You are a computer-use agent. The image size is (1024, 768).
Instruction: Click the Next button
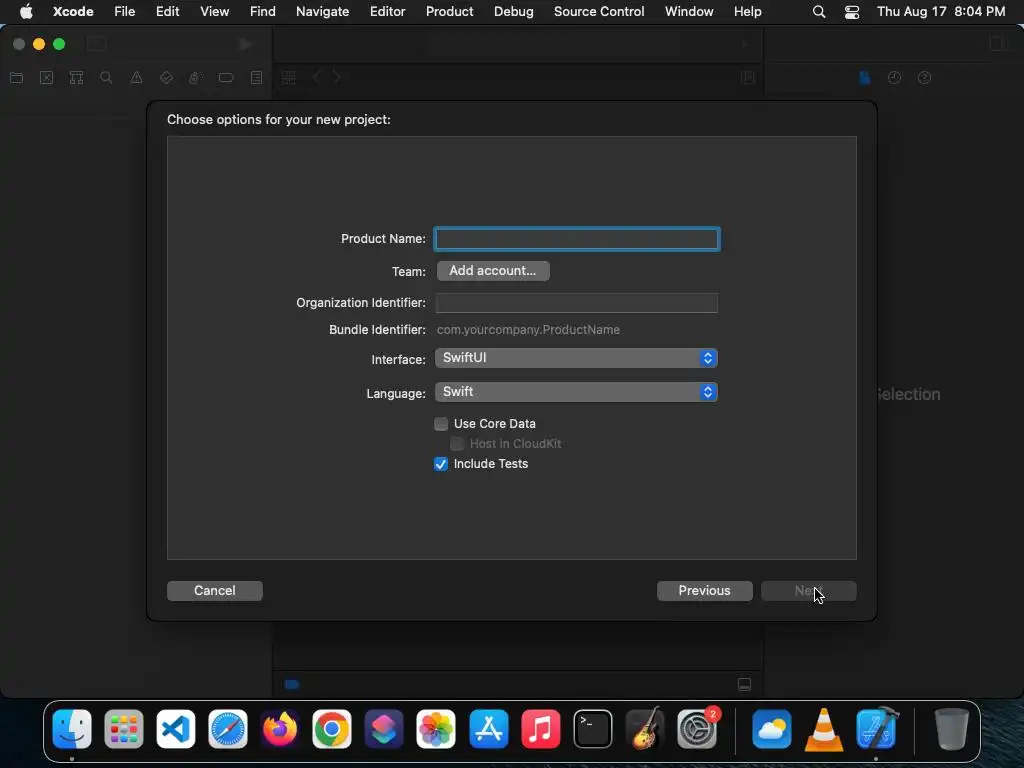[x=808, y=590]
